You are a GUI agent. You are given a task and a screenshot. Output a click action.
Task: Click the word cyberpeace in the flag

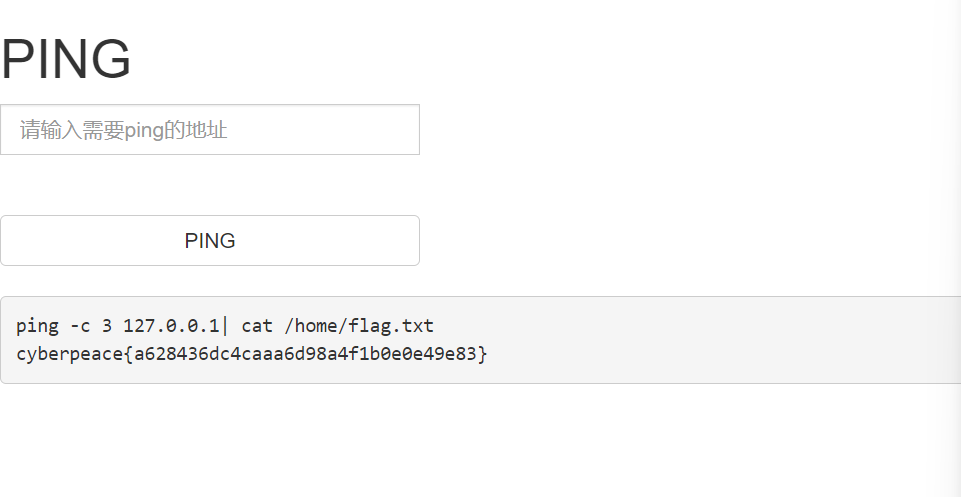click(x=69, y=354)
